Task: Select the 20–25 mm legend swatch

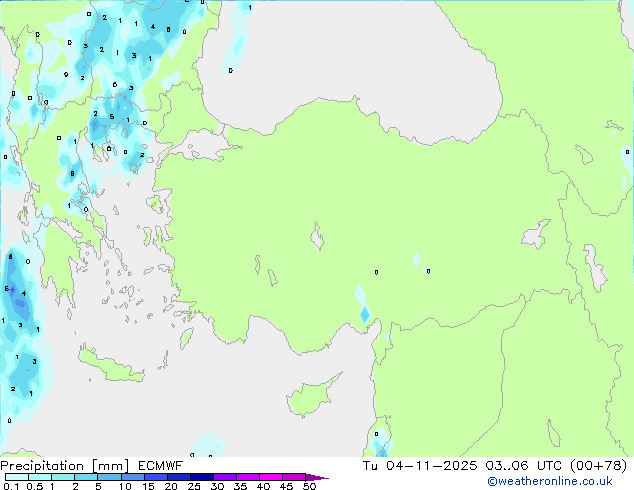Action: (179, 477)
